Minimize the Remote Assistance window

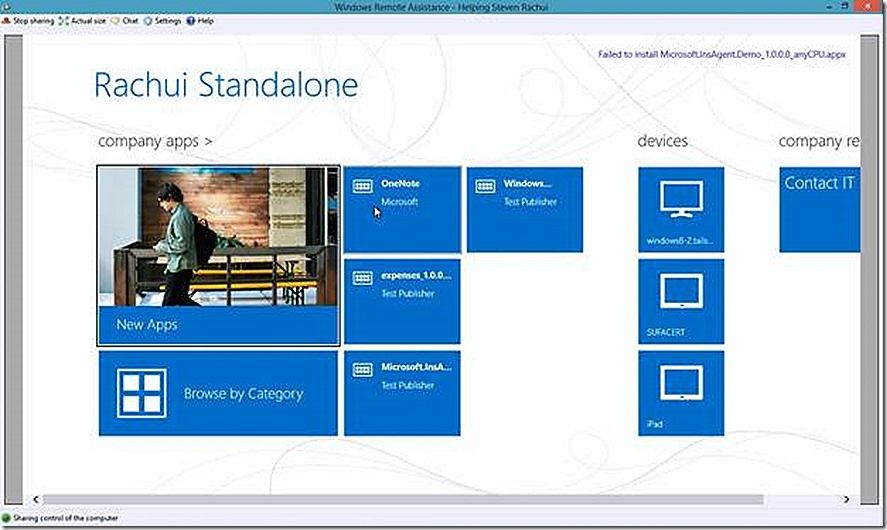[x=830, y=6]
